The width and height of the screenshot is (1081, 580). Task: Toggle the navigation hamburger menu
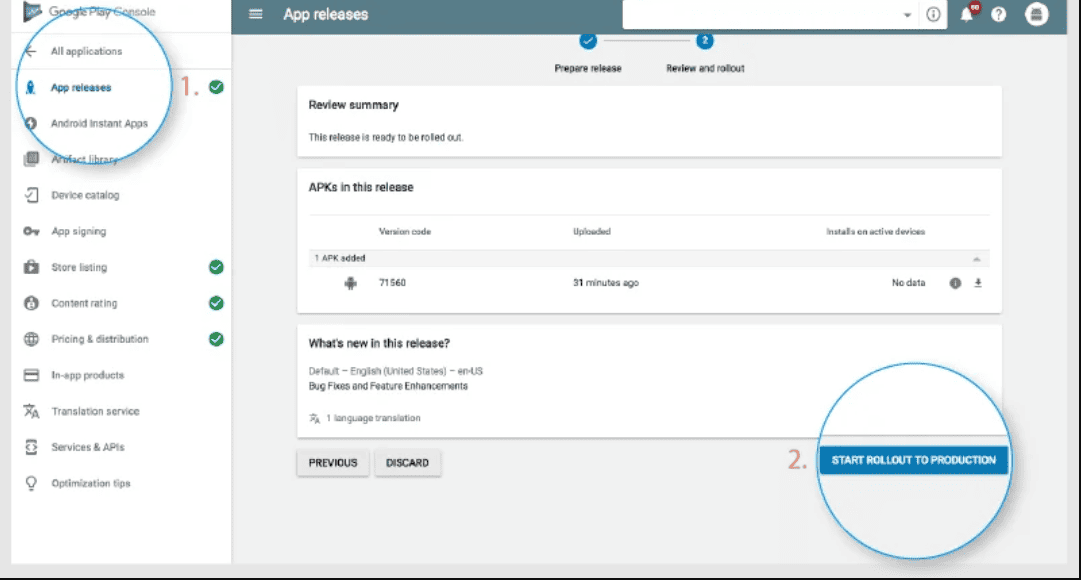[257, 15]
